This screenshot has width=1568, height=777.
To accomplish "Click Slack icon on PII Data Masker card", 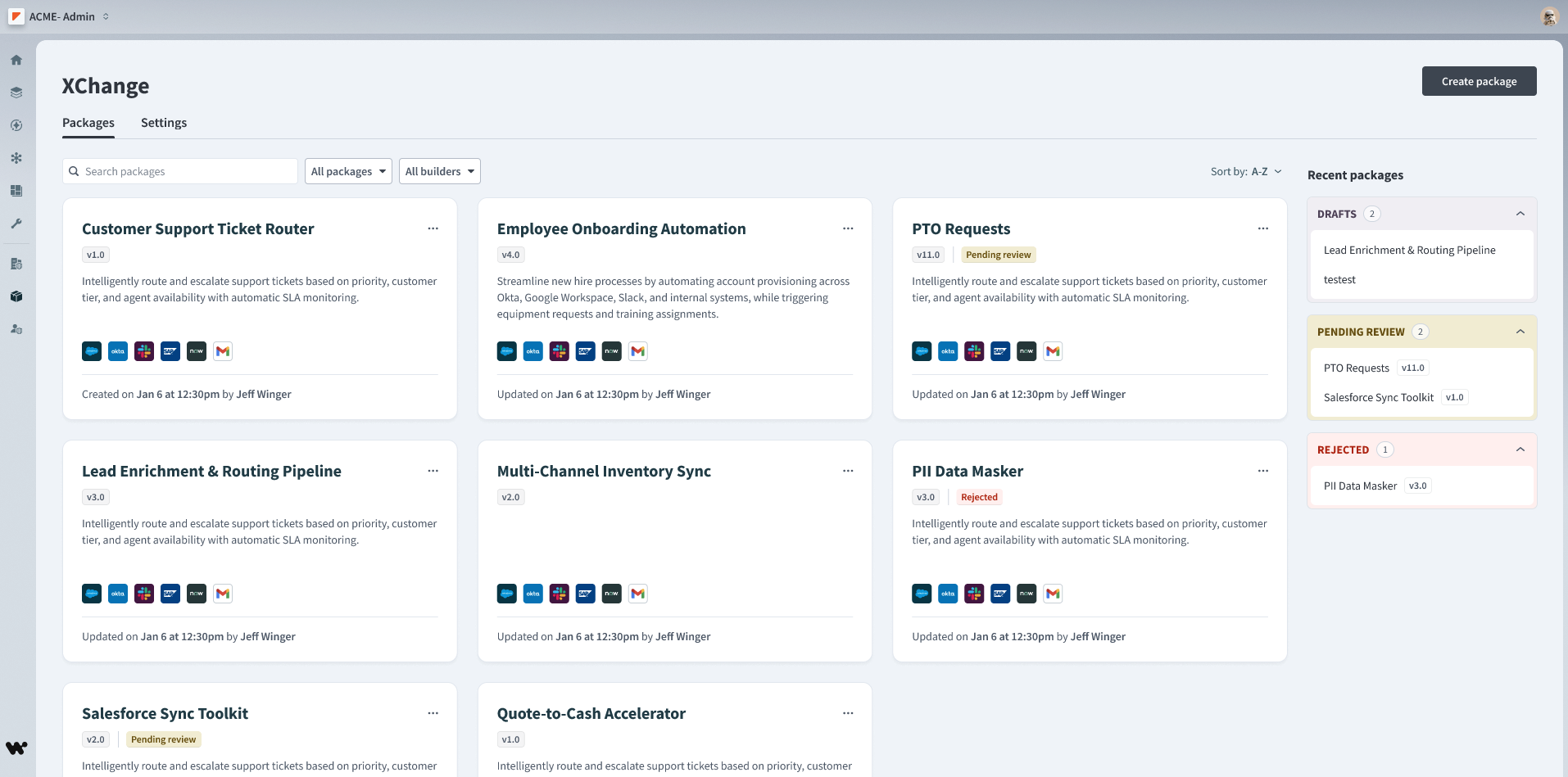I will [974, 594].
